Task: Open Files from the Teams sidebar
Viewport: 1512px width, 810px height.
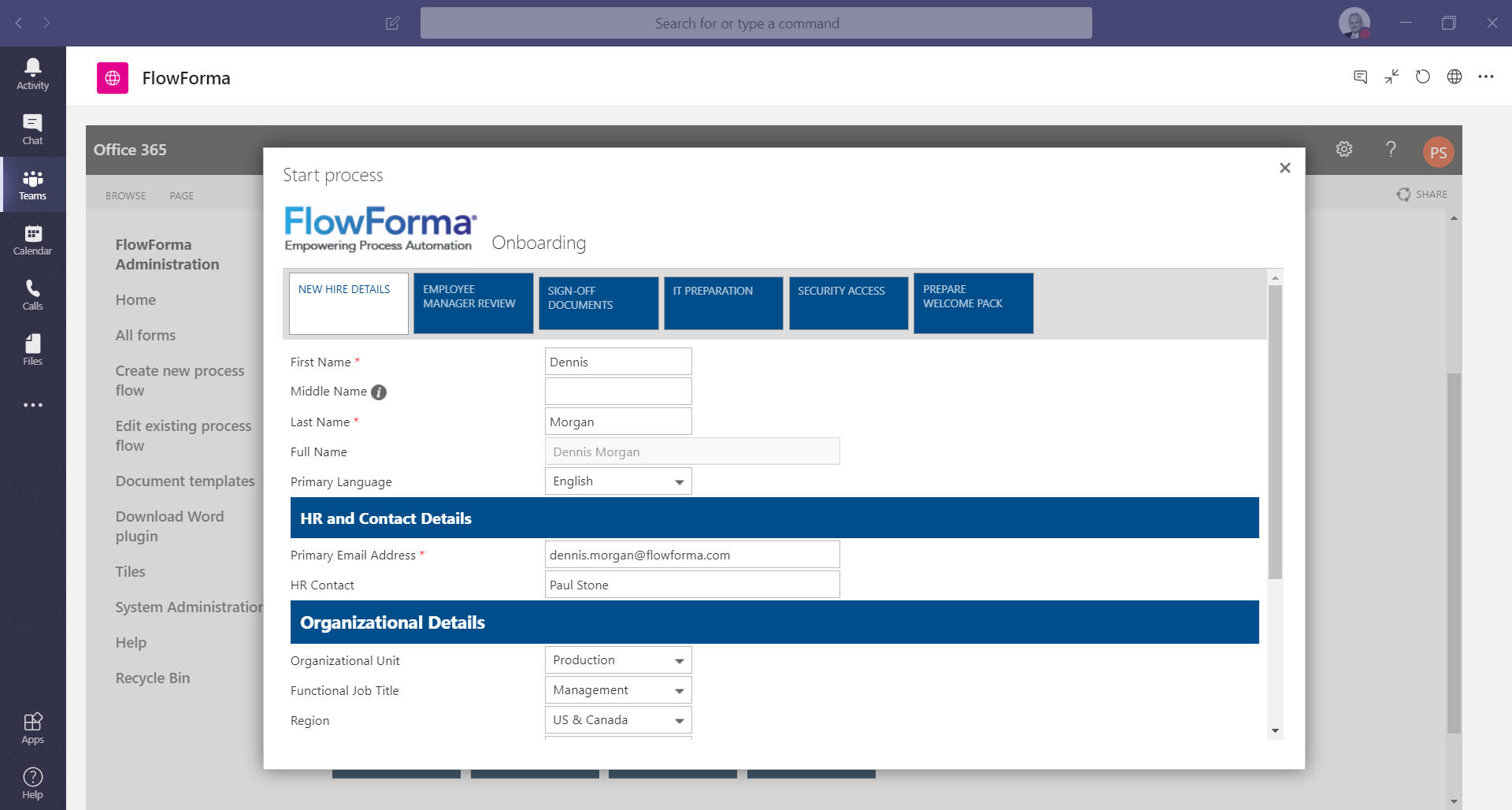Action: click(32, 349)
